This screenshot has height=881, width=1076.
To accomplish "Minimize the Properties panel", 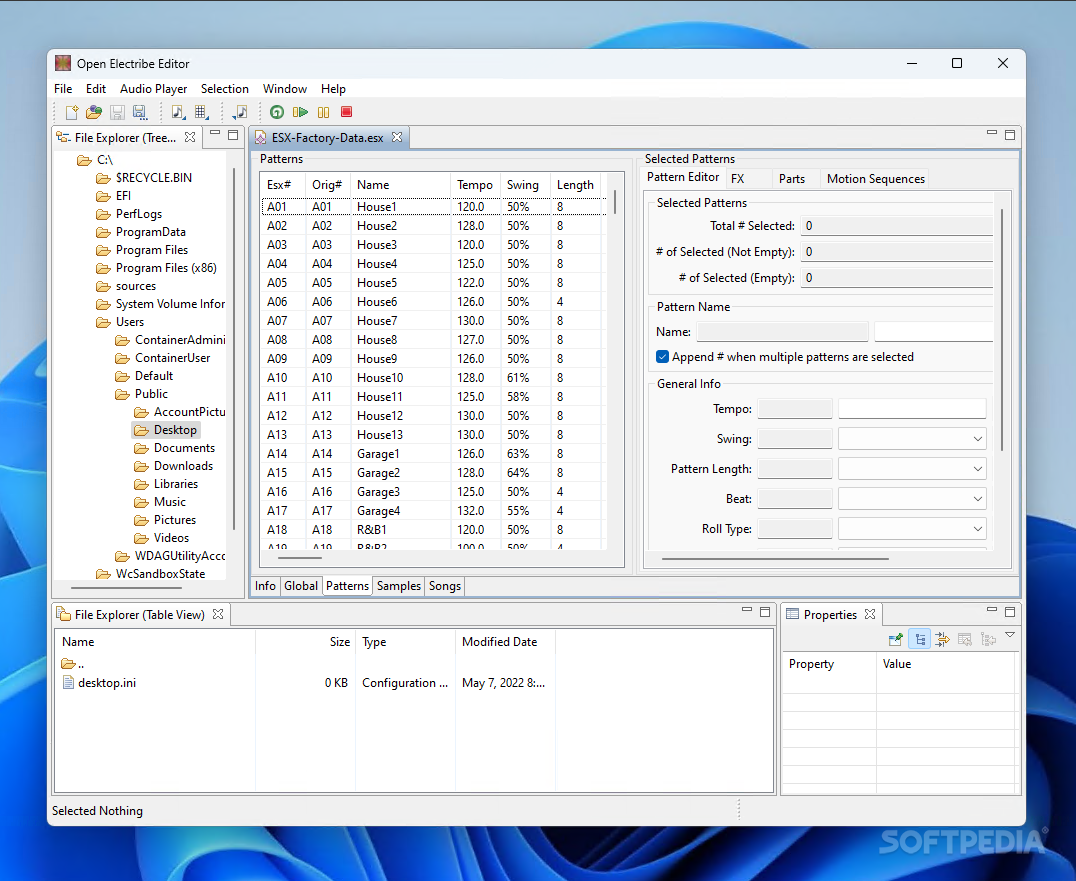I will (x=992, y=610).
